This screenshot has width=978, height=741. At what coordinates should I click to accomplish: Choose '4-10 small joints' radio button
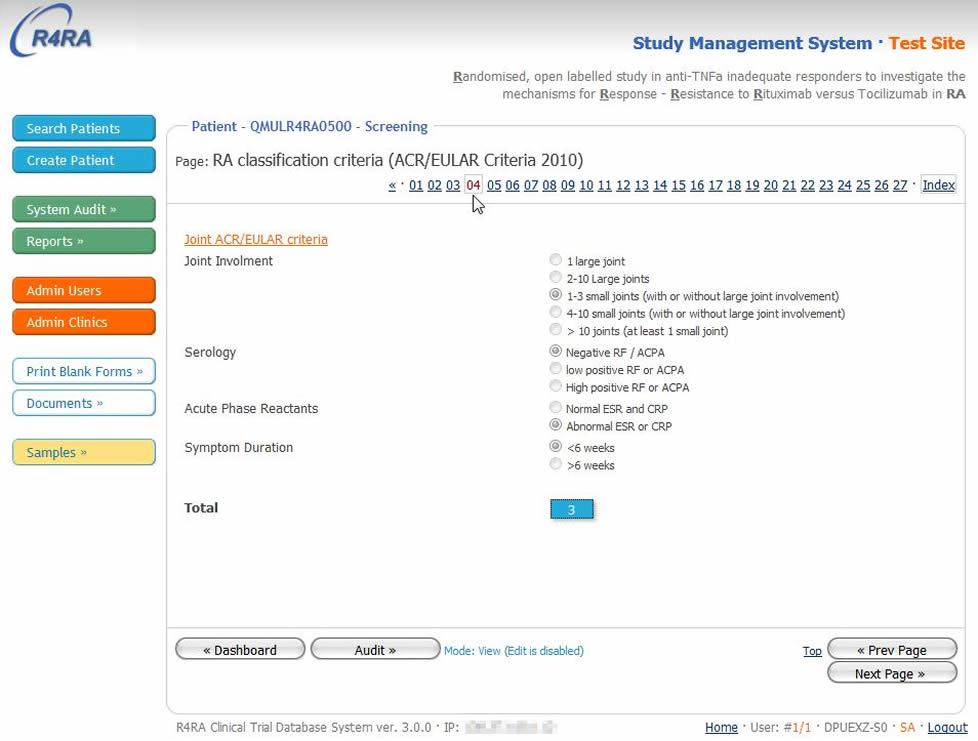556,313
